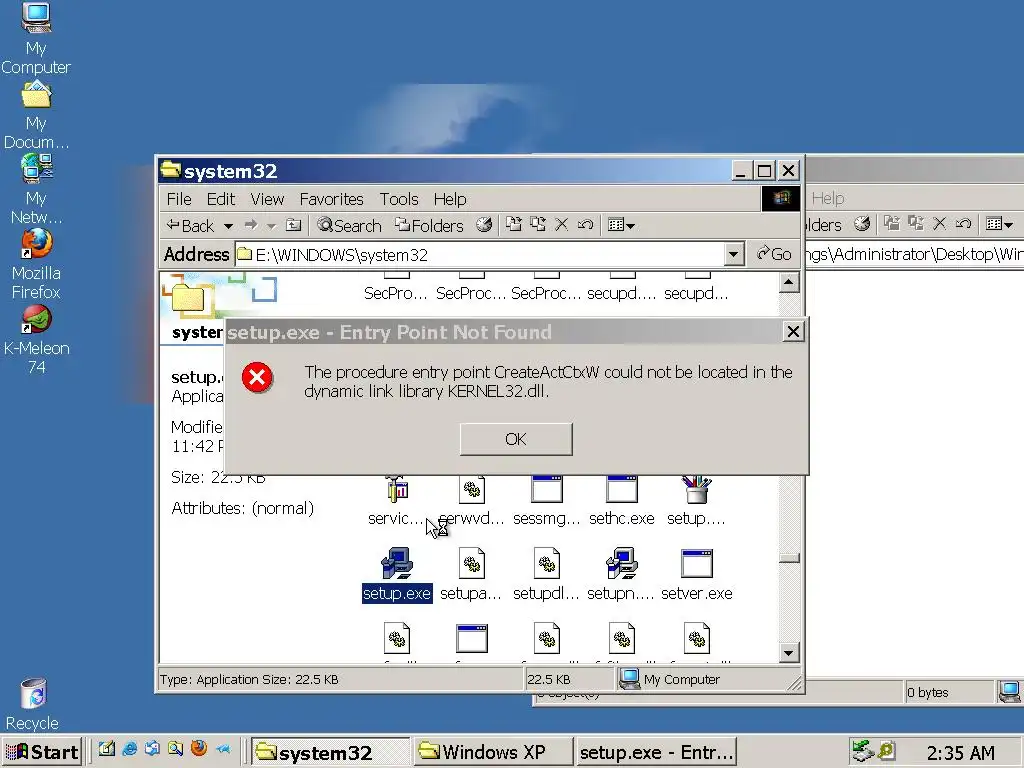Open the Tools menu in system32
The width and height of the screenshot is (1024, 768).
399,199
